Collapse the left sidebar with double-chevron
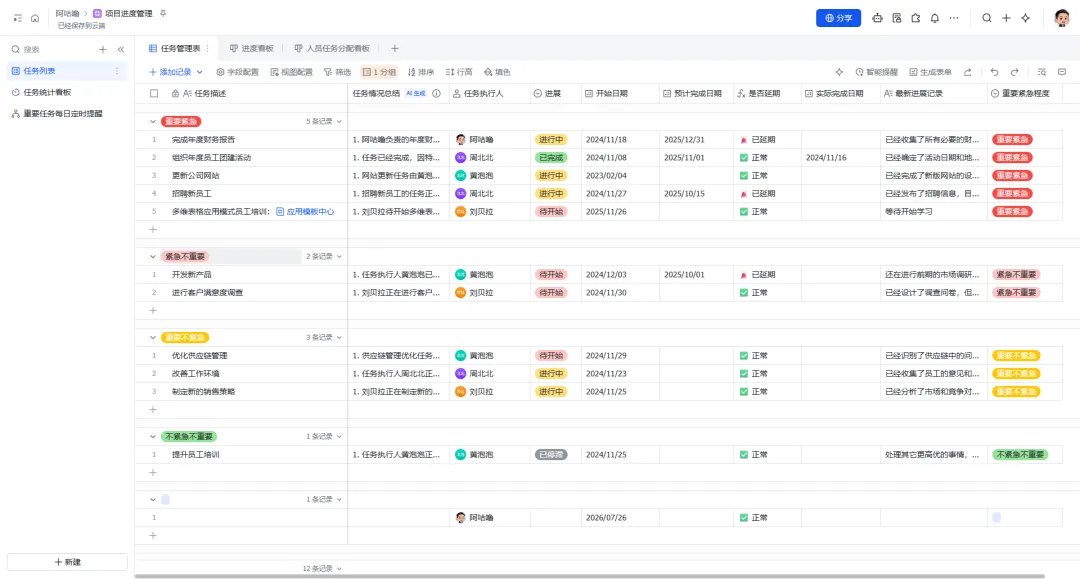1080x580 pixels. 121,50
